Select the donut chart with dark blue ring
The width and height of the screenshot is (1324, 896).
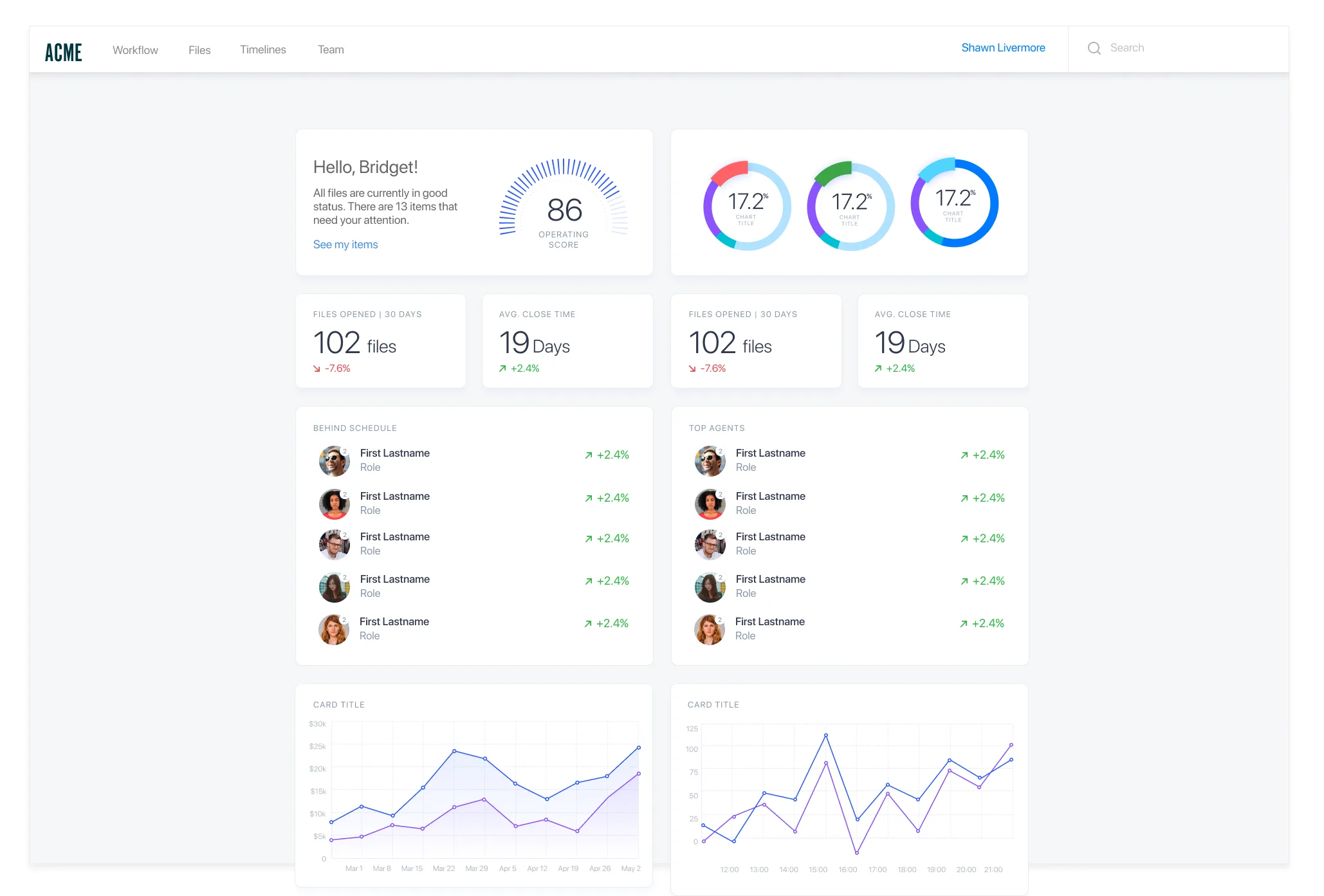click(x=954, y=202)
